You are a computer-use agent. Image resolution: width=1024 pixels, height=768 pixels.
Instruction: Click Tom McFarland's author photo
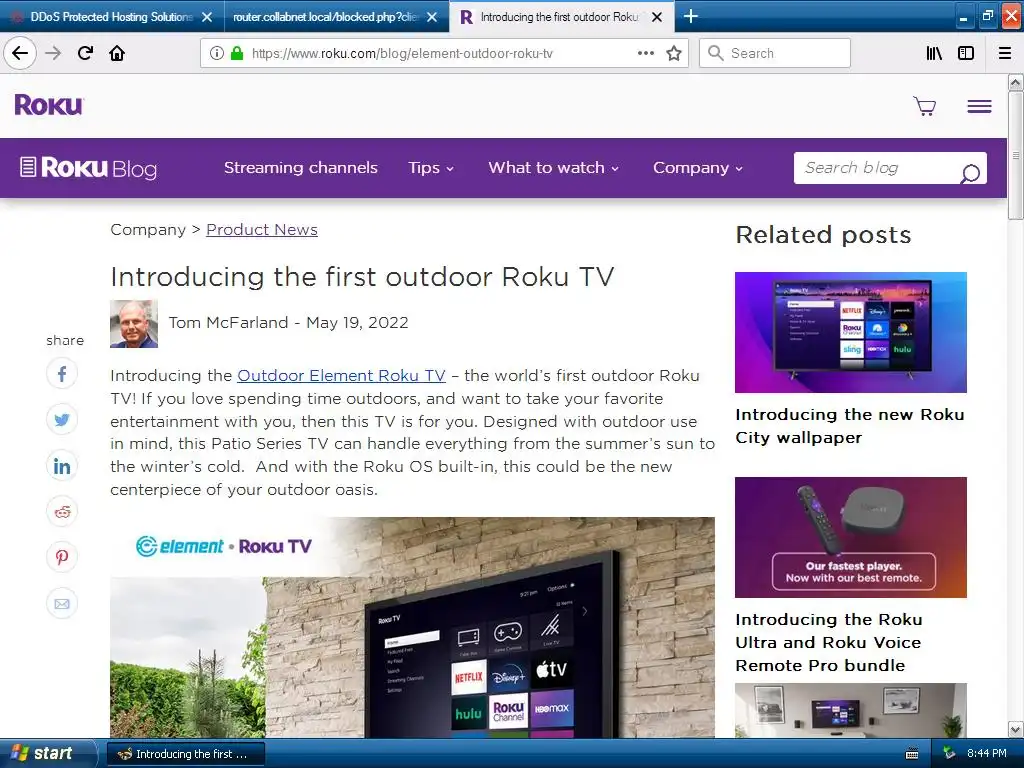(134, 324)
